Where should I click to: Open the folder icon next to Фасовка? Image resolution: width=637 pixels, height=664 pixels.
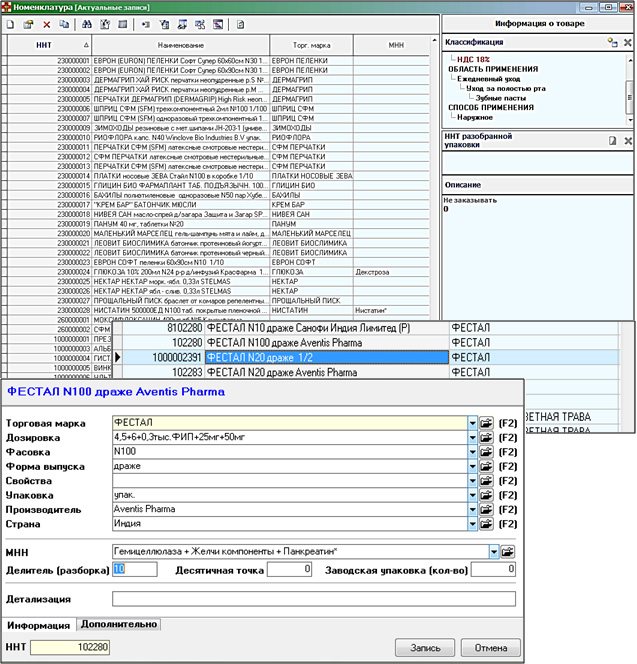[486, 451]
